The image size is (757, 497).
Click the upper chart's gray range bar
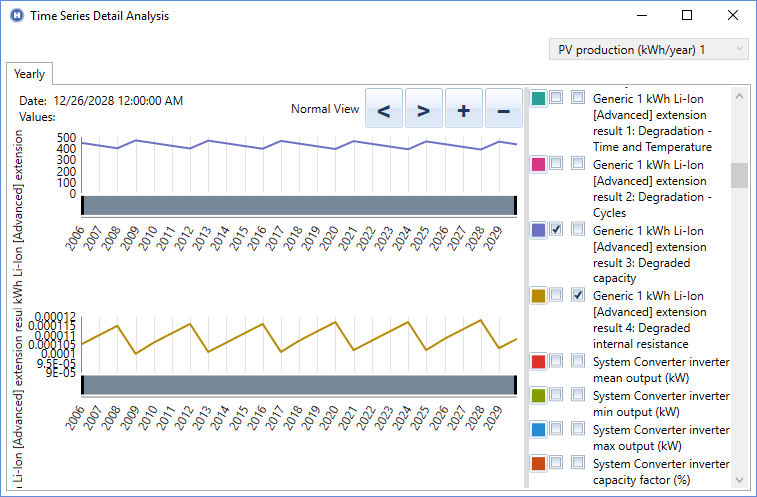pos(298,205)
